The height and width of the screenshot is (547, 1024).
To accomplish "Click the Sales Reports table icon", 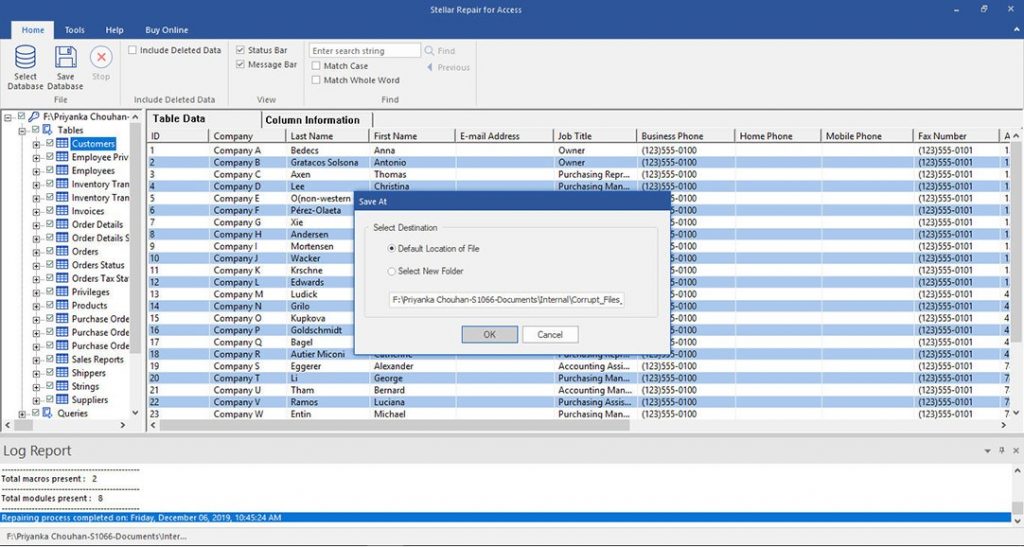I will (x=62, y=360).
